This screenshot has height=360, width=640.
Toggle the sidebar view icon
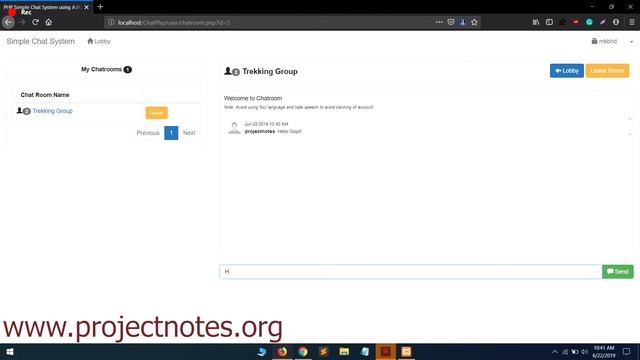(549, 22)
